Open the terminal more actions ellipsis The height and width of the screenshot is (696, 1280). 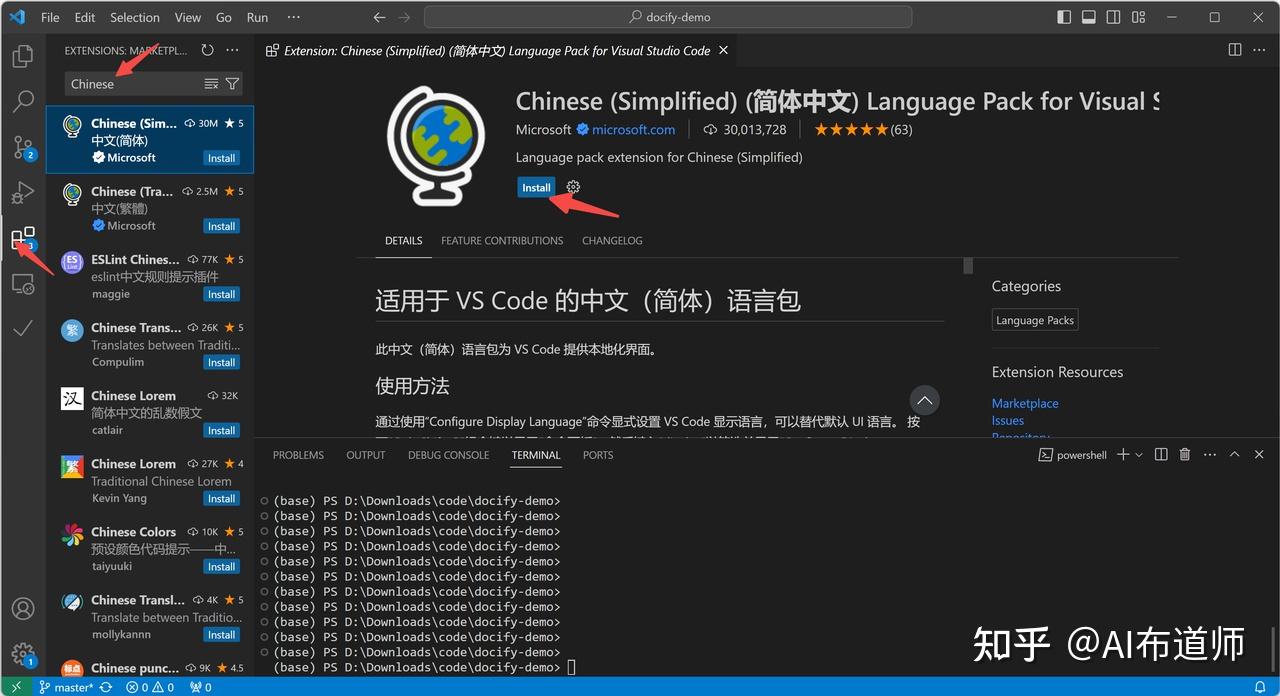[1209, 454]
